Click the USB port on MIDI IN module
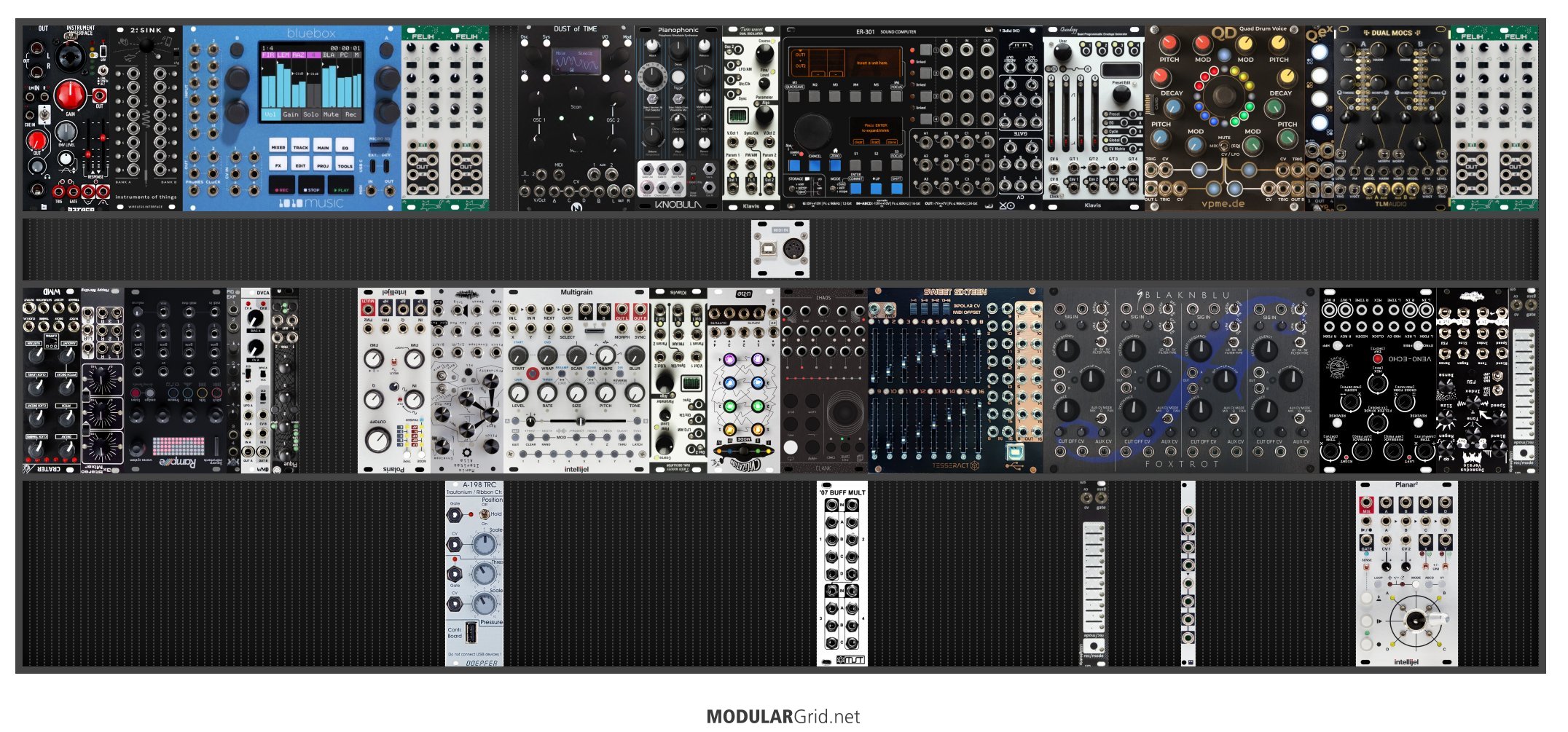 coord(769,249)
